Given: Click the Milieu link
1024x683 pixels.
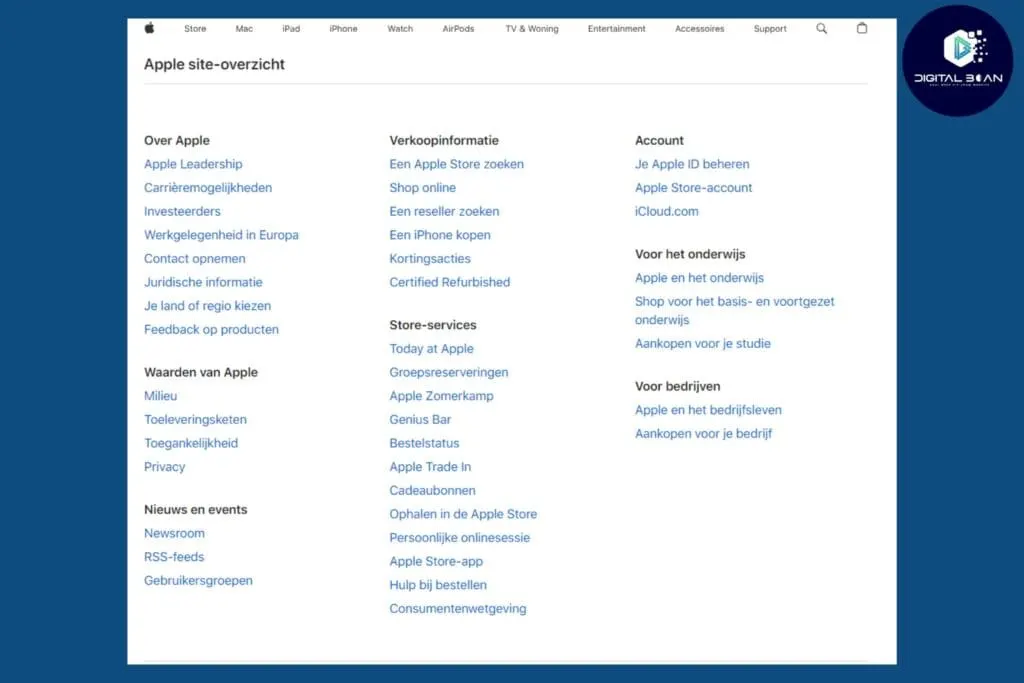Looking at the screenshot, I should tap(161, 396).
